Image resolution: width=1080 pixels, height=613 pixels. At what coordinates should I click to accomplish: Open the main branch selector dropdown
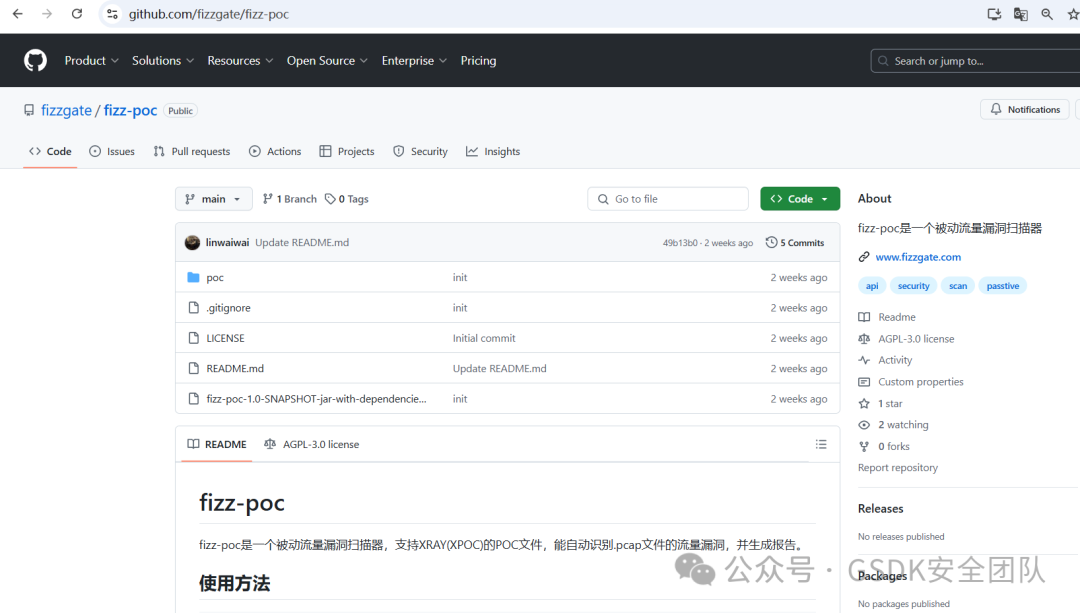click(x=214, y=199)
